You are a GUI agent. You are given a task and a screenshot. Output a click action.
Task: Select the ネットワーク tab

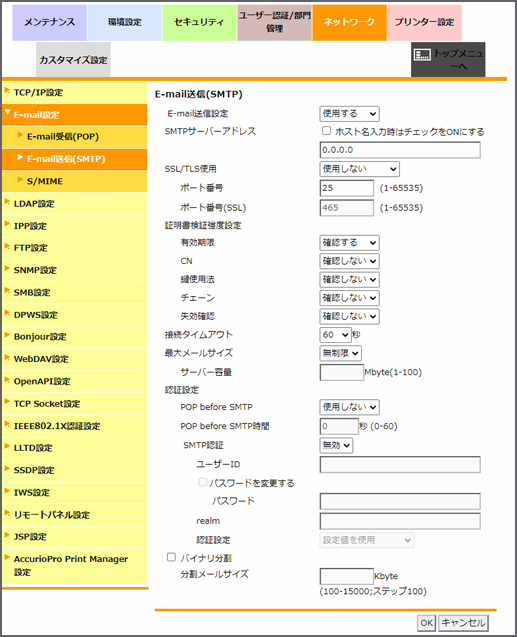(349, 22)
